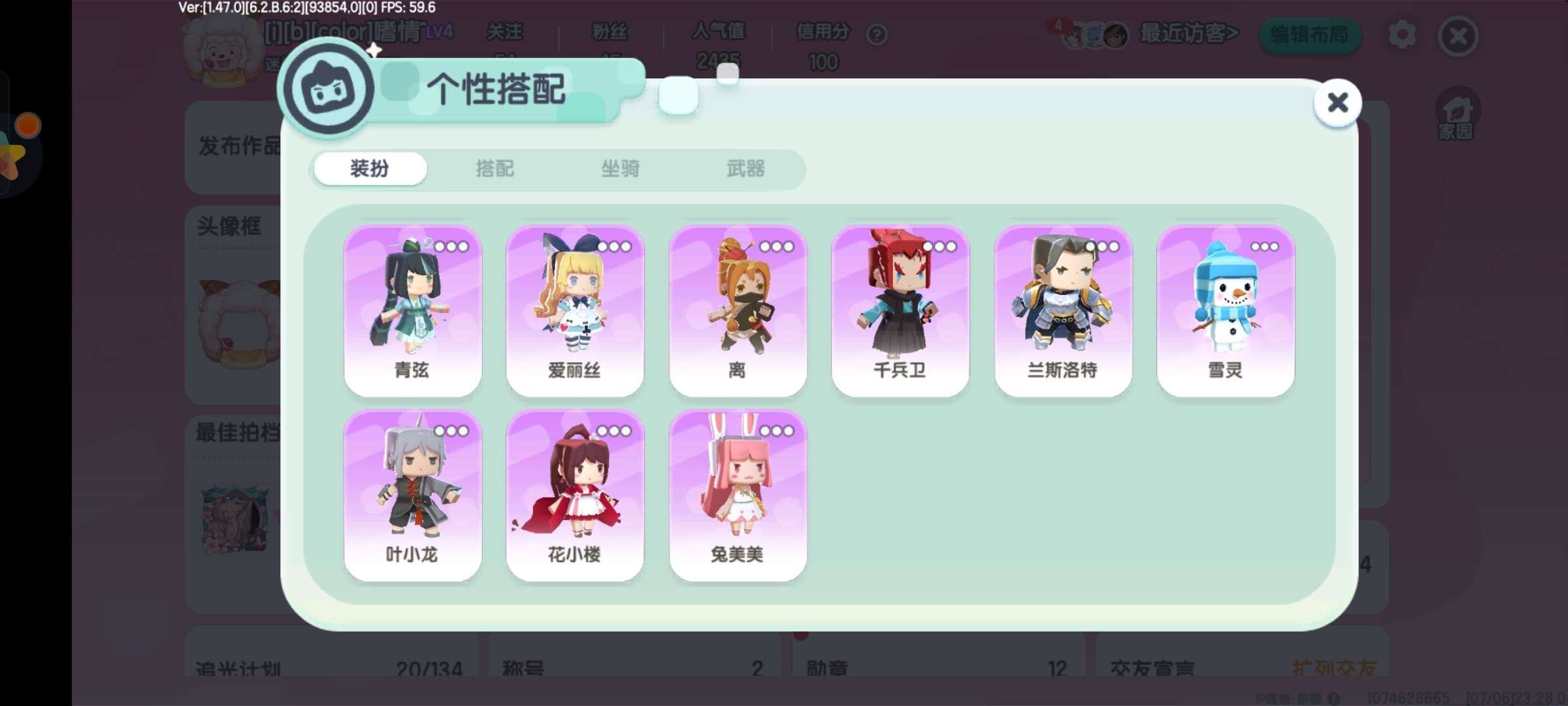Click the 个性搭配 avatar face icon
This screenshot has height=706, width=1568.
329,90
